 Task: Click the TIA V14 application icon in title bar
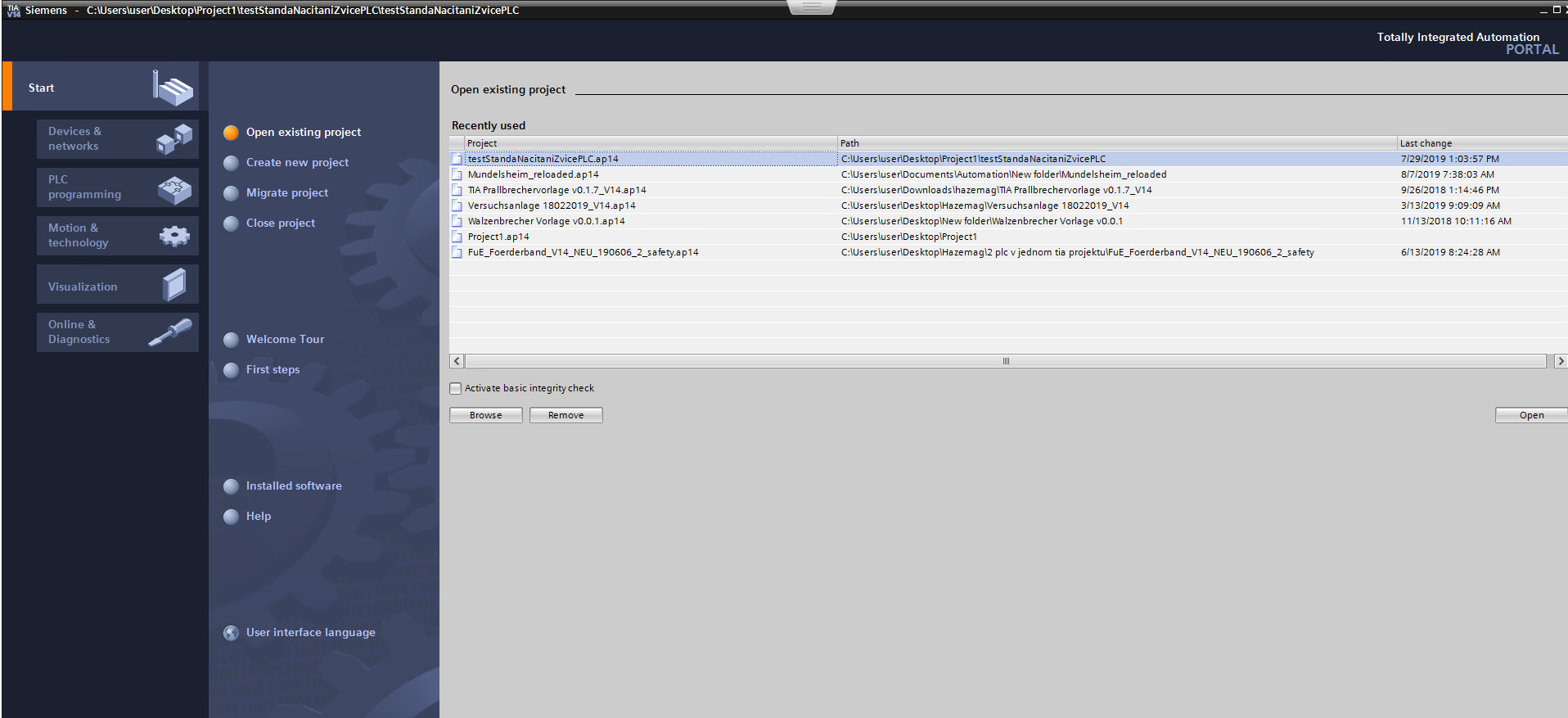click(13, 10)
